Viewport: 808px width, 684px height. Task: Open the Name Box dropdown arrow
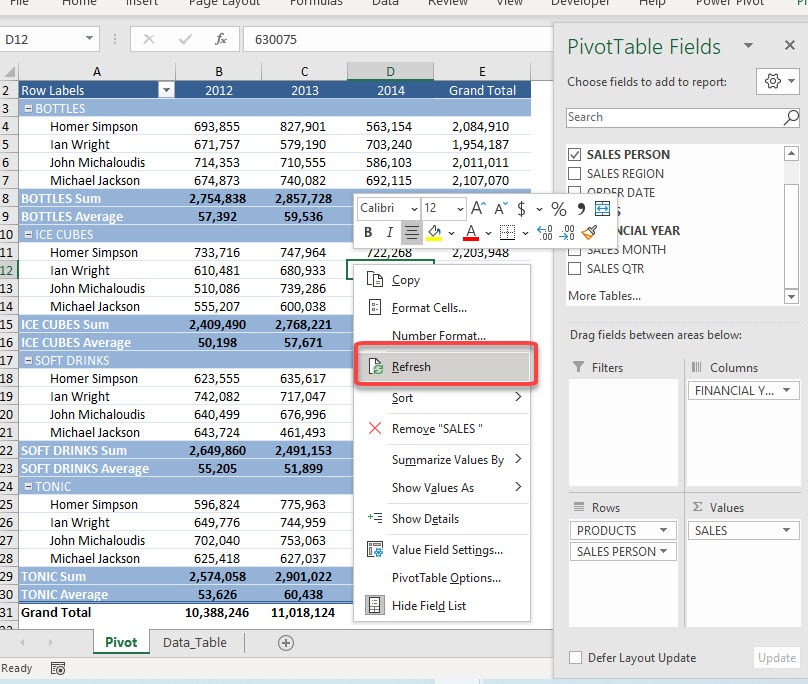pos(89,39)
